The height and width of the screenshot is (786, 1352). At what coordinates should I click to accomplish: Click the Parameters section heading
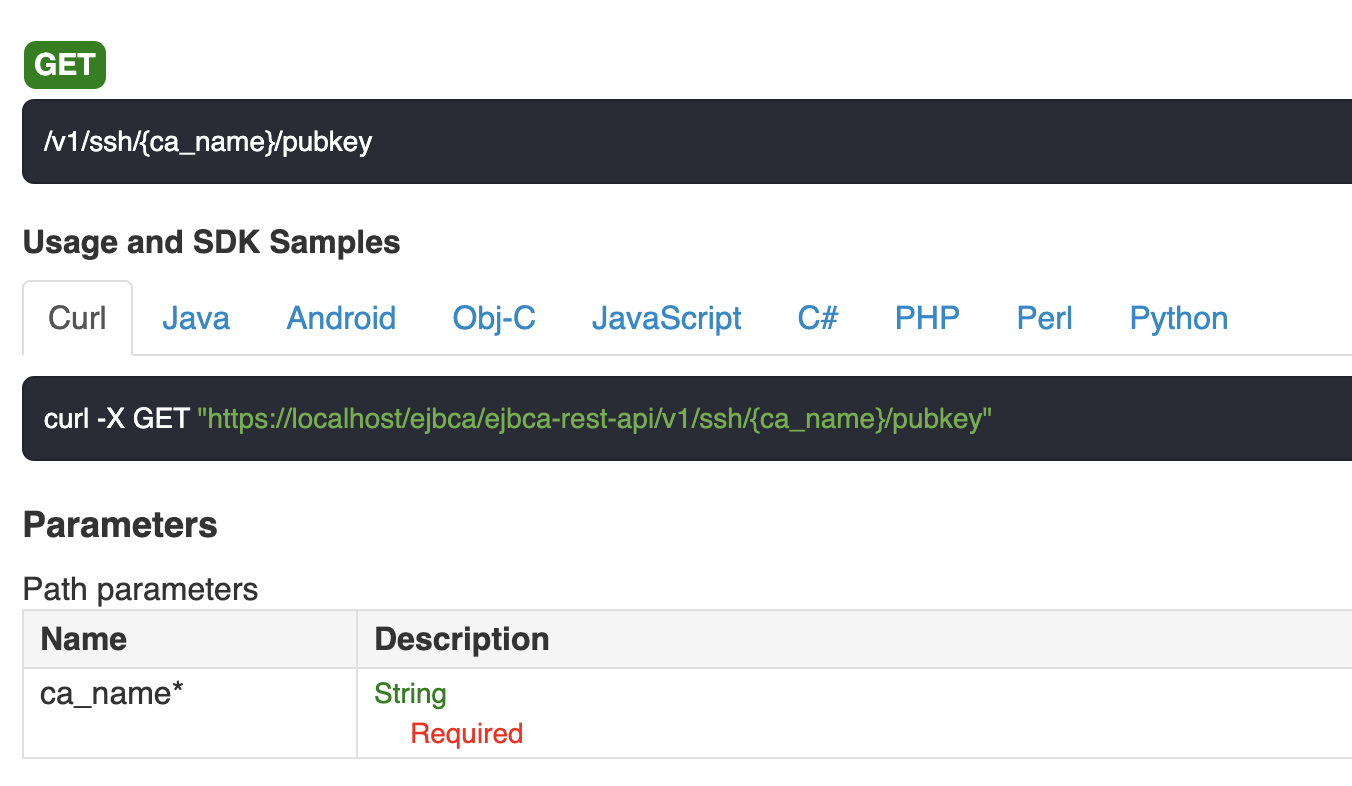pyautogui.click(x=120, y=525)
